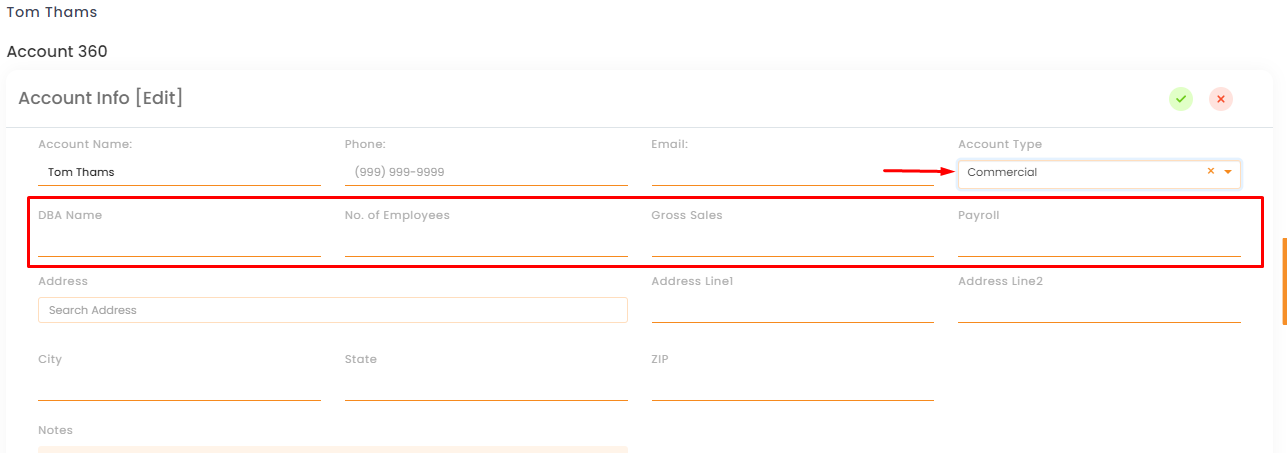This screenshot has width=1287, height=453.
Task: Click the Payroll input field
Action: [1099, 244]
